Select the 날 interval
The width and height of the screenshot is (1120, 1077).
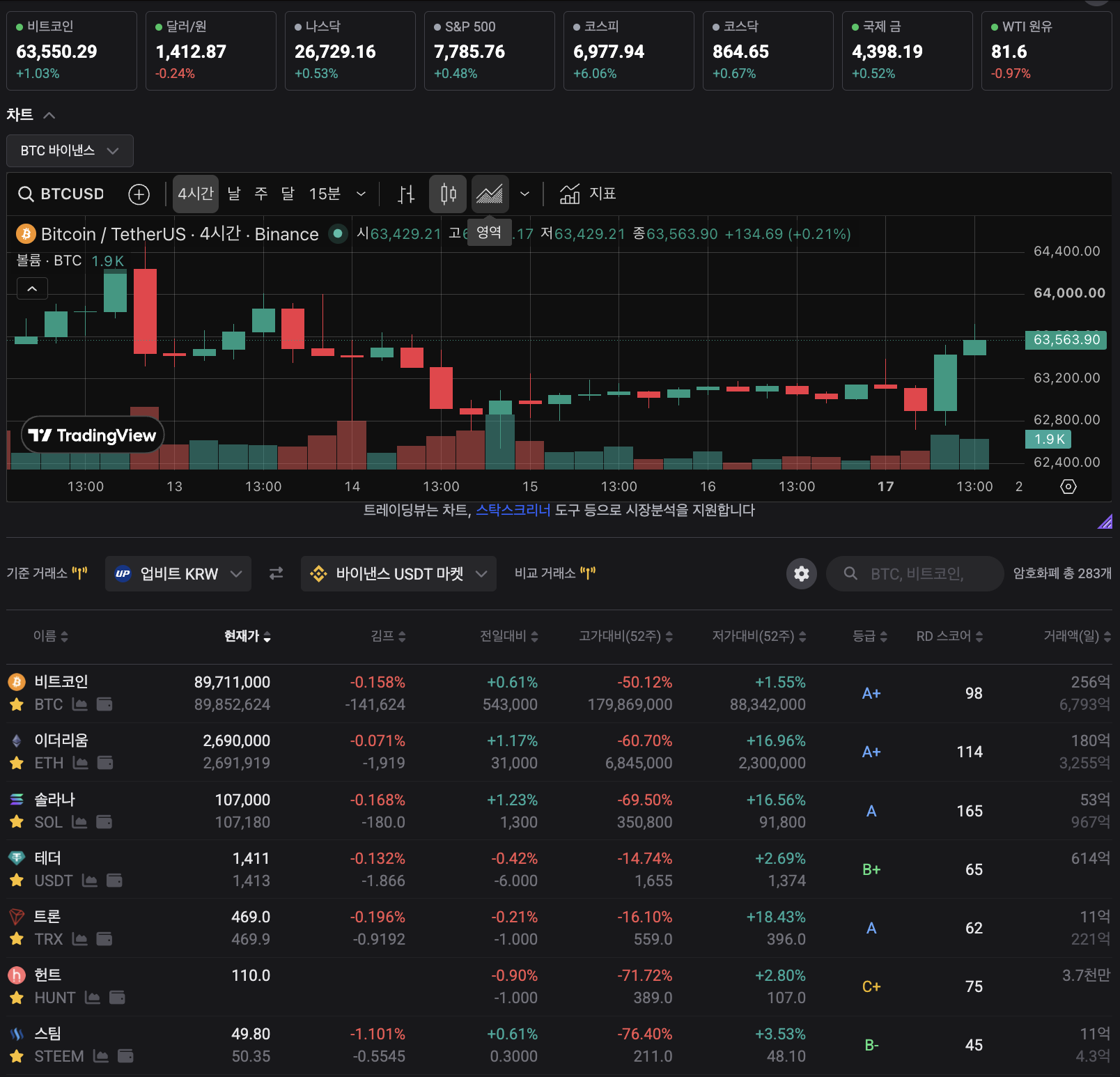point(234,194)
